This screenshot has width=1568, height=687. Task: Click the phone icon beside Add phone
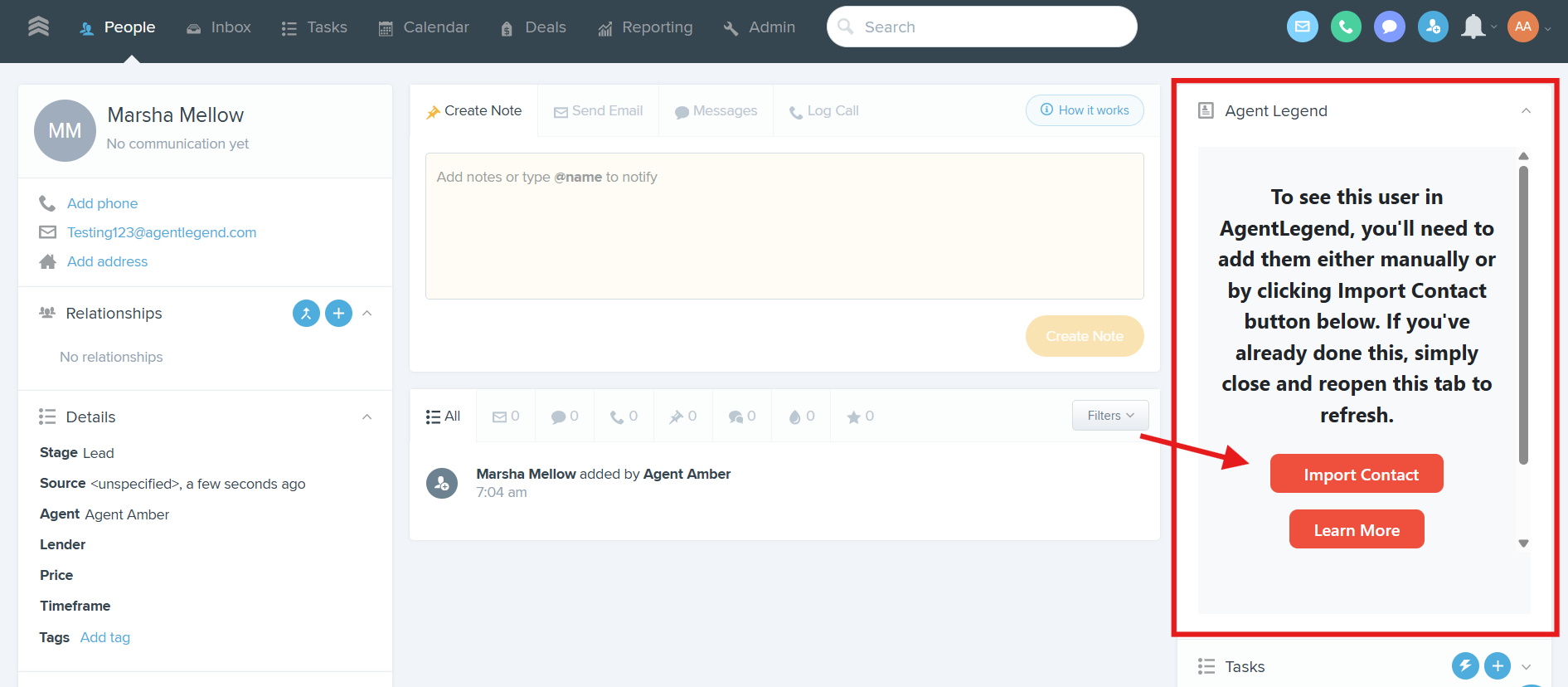pyautogui.click(x=47, y=203)
